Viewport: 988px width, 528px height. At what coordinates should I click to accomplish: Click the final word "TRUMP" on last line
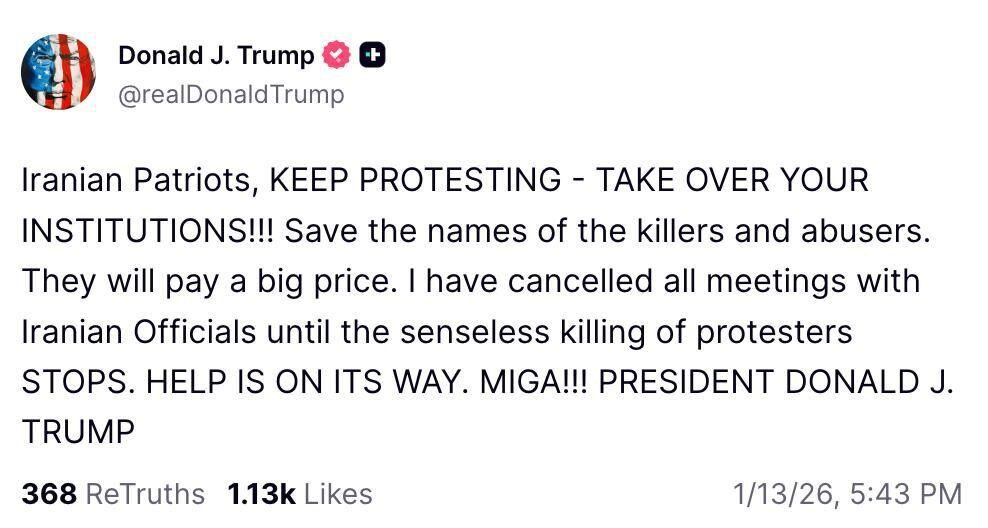(77, 432)
